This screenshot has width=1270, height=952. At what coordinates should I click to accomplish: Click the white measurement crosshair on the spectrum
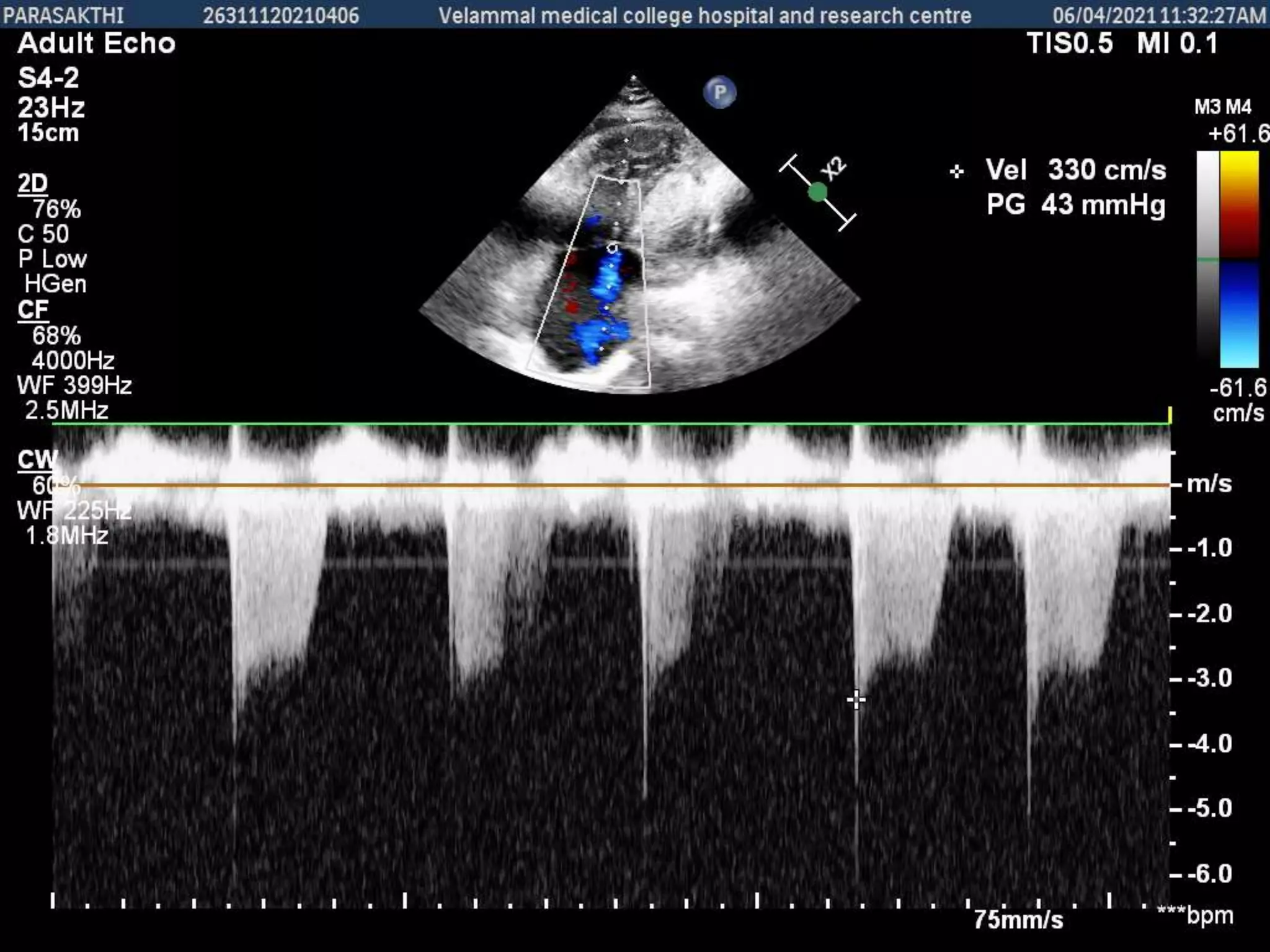coord(856,700)
